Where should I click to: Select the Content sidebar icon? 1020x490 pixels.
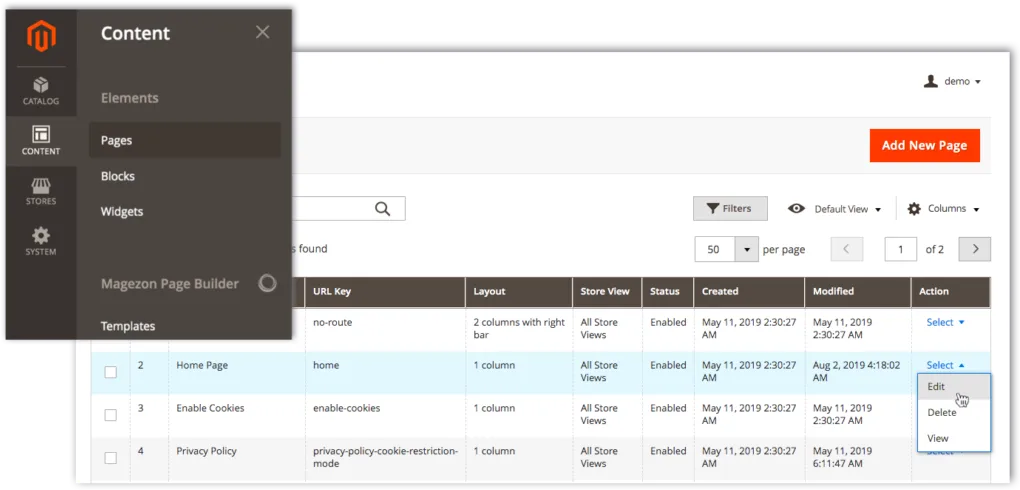41,141
